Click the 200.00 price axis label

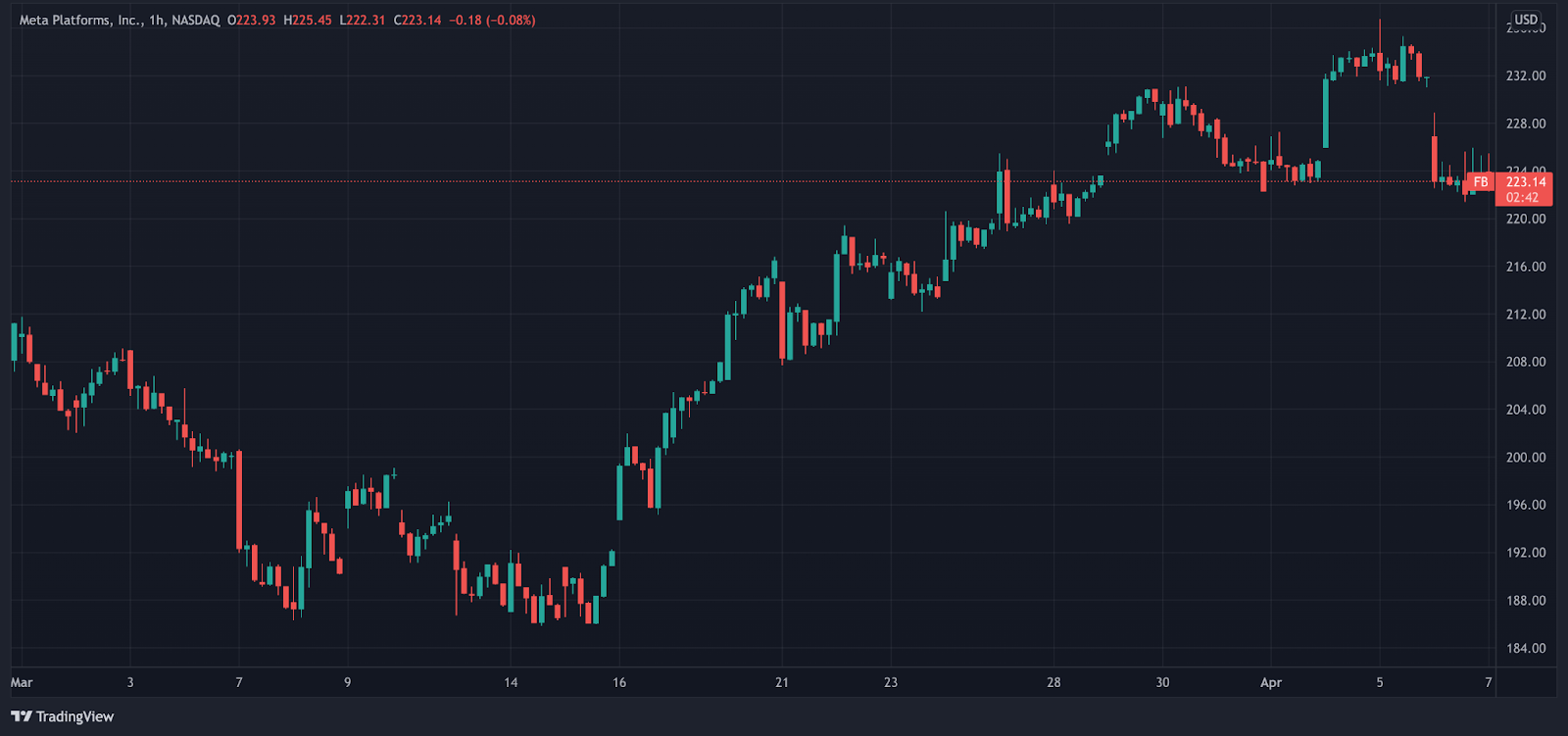tap(1526, 458)
